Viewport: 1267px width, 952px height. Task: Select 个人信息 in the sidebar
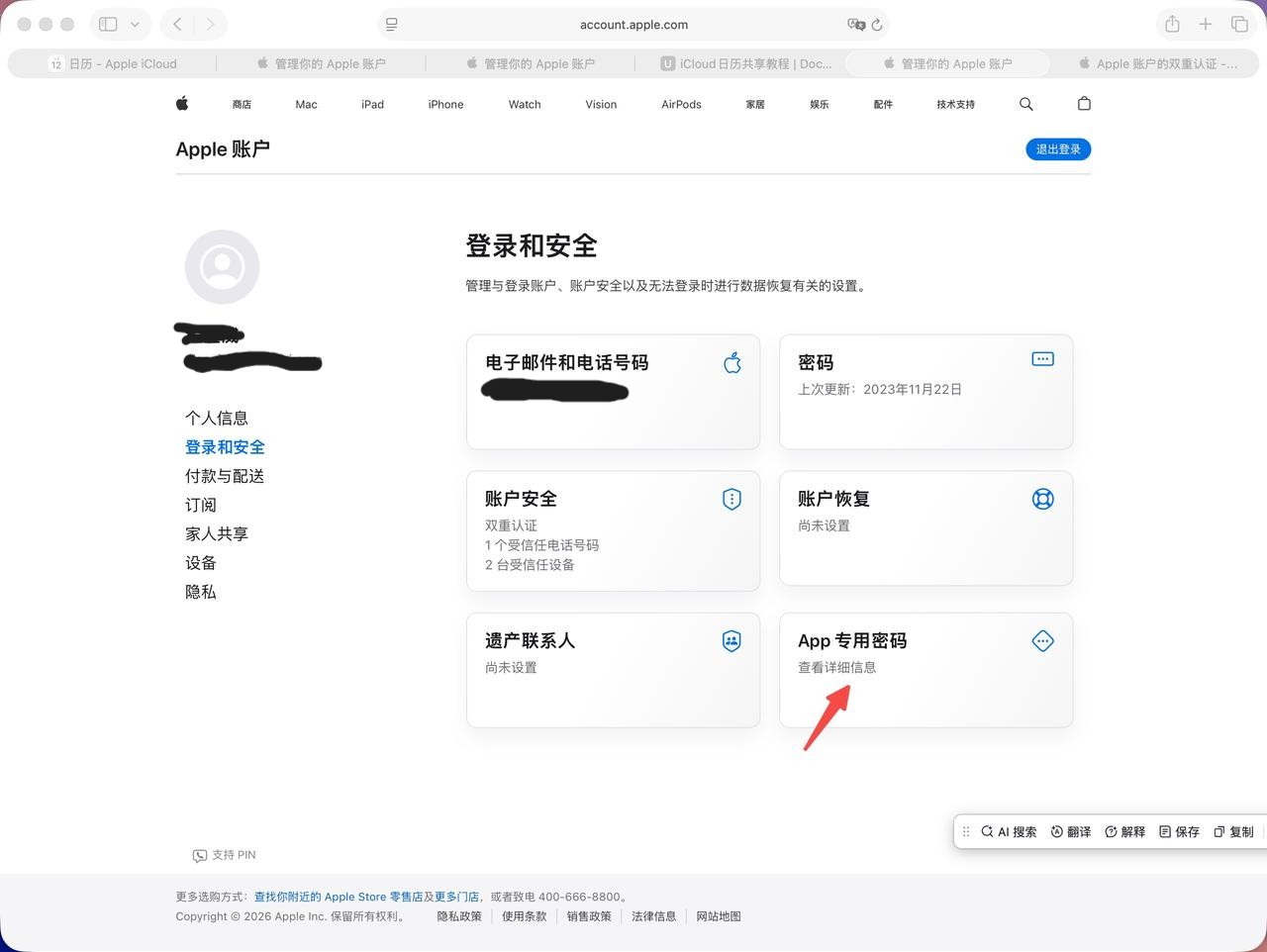click(x=217, y=418)
